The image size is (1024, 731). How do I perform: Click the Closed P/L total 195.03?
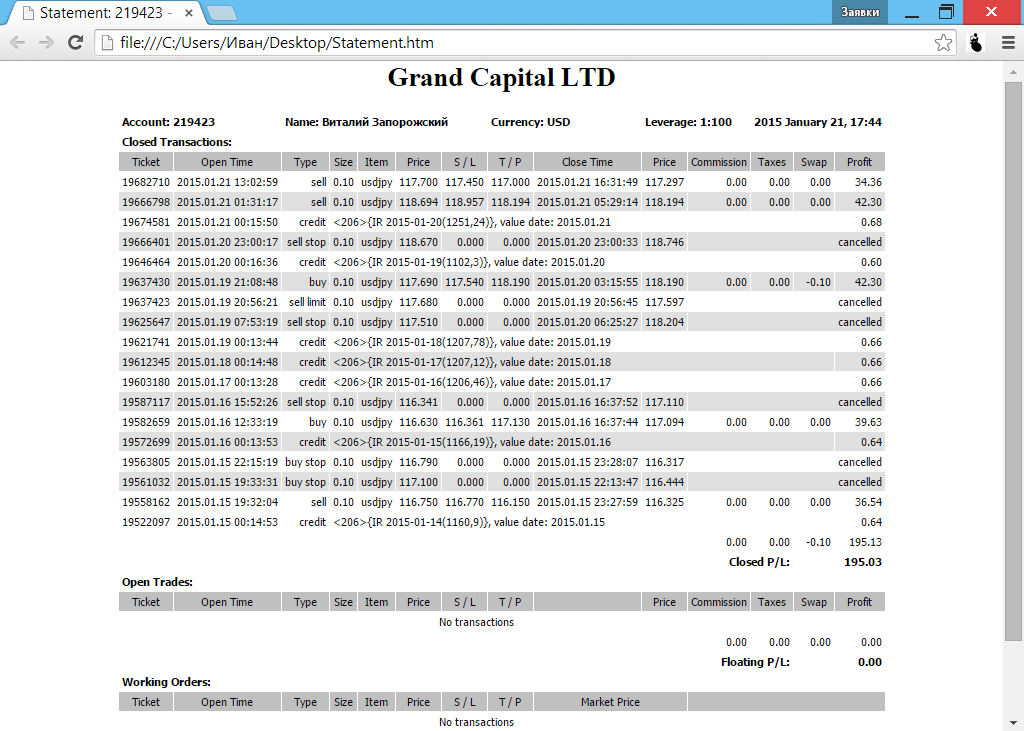point(863,562)
